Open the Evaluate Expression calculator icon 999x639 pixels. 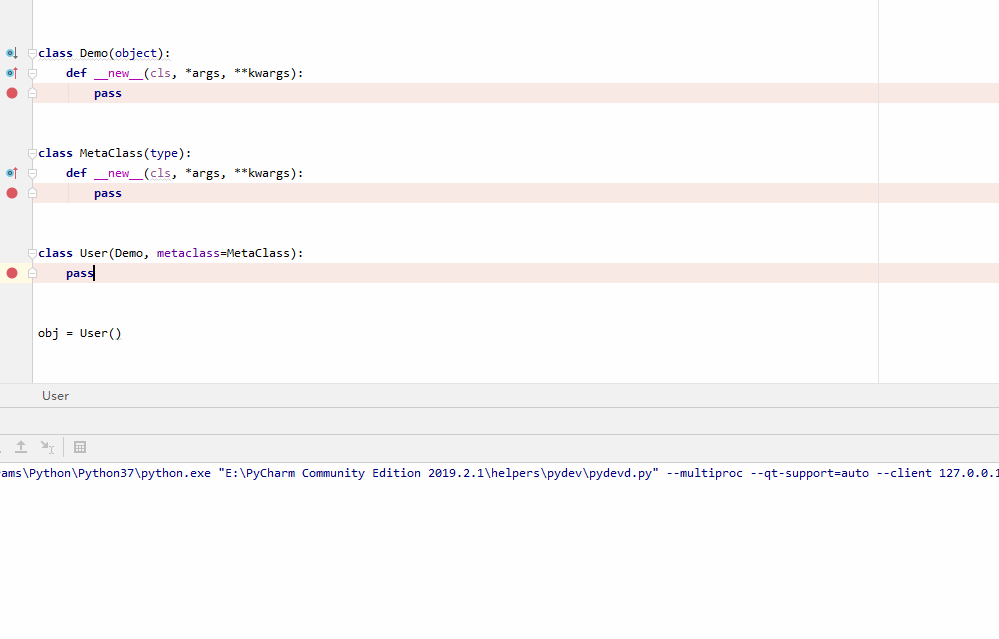[80, 447]
